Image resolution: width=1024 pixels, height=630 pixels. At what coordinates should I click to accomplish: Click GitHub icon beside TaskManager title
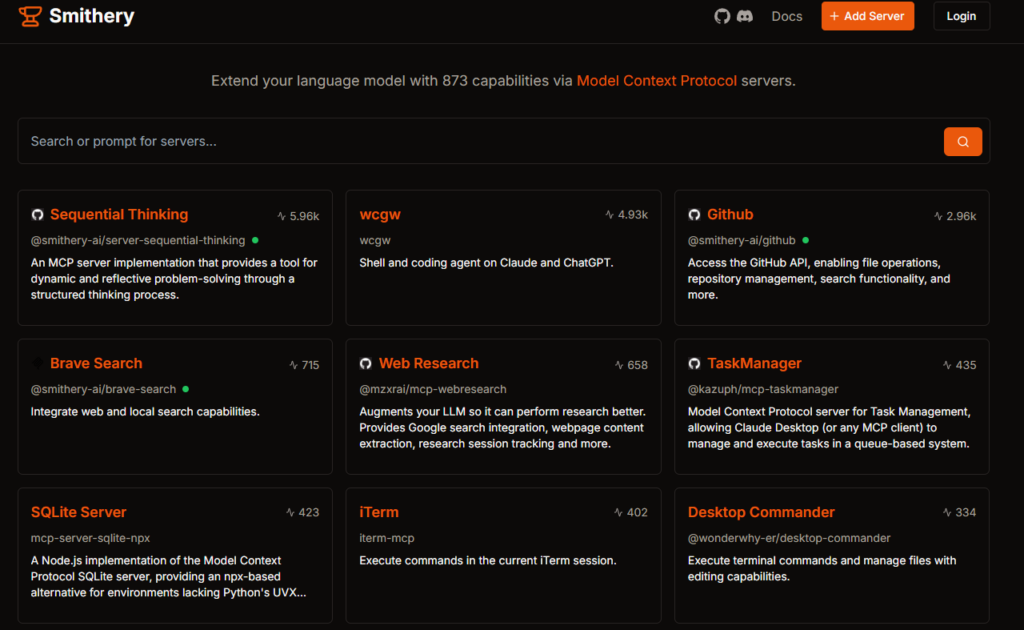click(x=694, y=364)
